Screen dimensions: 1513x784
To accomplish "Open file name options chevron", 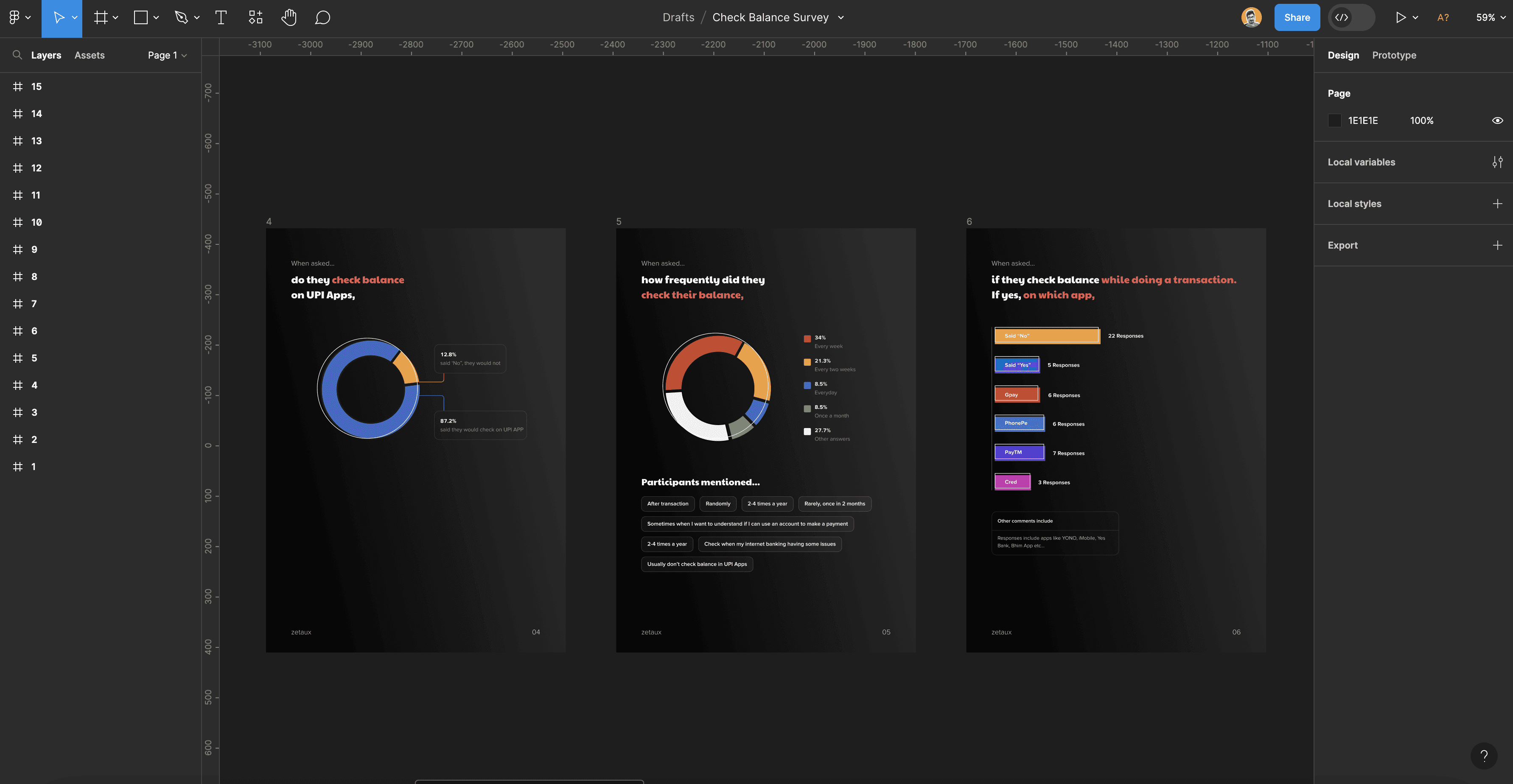I will point(841,18).
